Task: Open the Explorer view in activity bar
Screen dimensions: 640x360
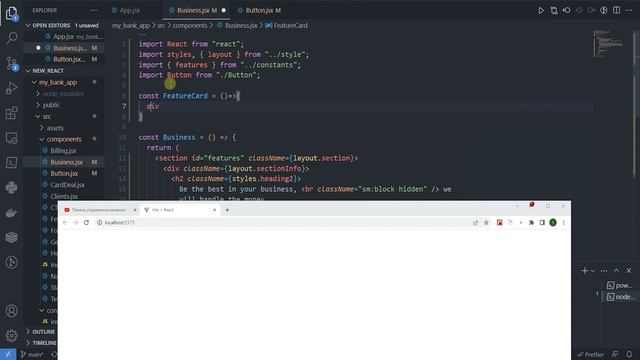Action: coord(11,13)
